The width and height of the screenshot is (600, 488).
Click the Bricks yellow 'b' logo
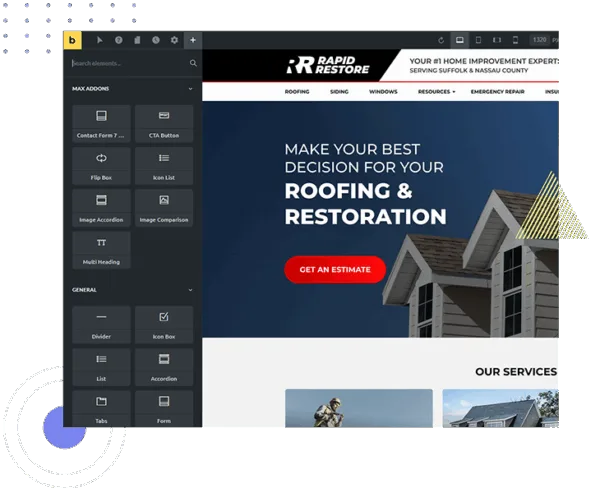point(72,40)
